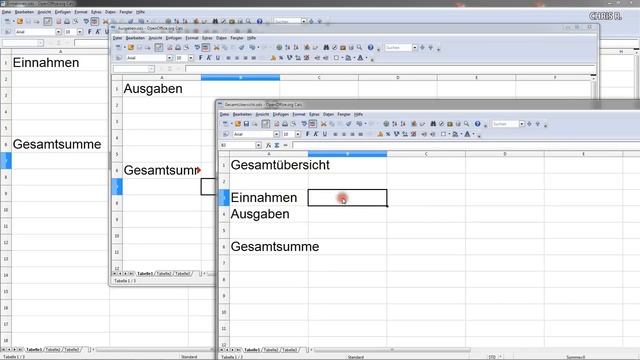640x360 pixels.
Task: Click Sum sigma icon in Gesamtübersicht window
Action: [x=277, y=145]
